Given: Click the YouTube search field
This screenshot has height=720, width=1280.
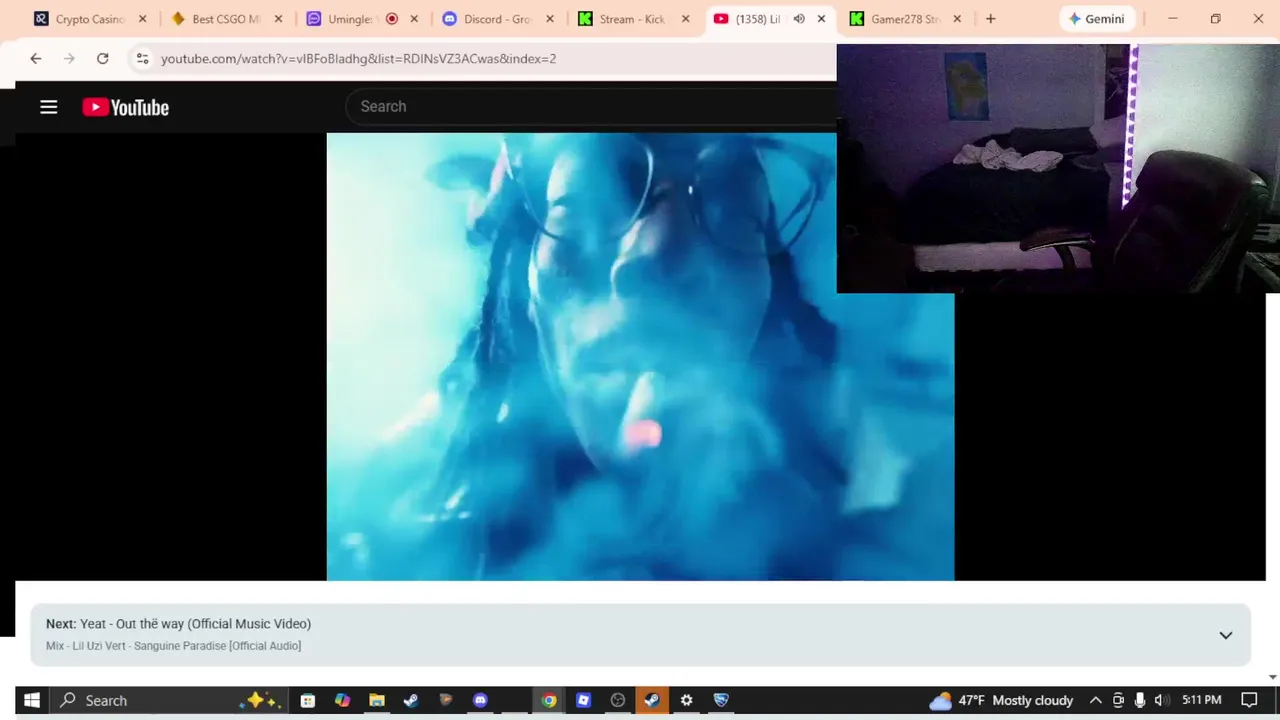Looking at the screenshot, I should click(590, 106).
